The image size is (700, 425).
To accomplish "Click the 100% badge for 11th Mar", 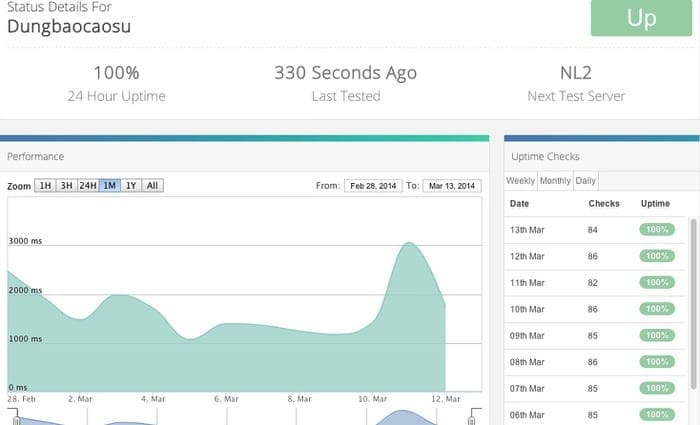I will click(657, 282).
